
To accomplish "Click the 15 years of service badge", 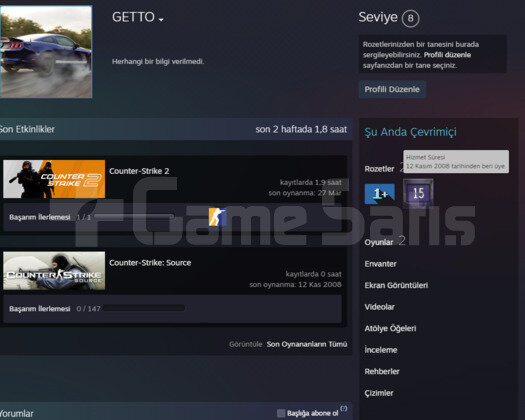I will (418, 193).
